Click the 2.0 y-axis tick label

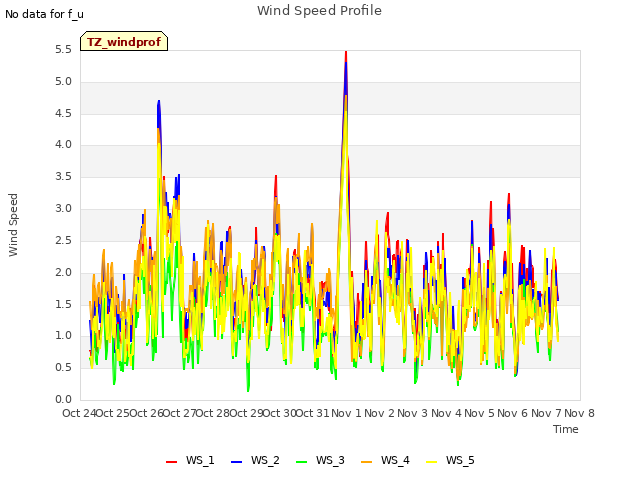click(63, 272)
